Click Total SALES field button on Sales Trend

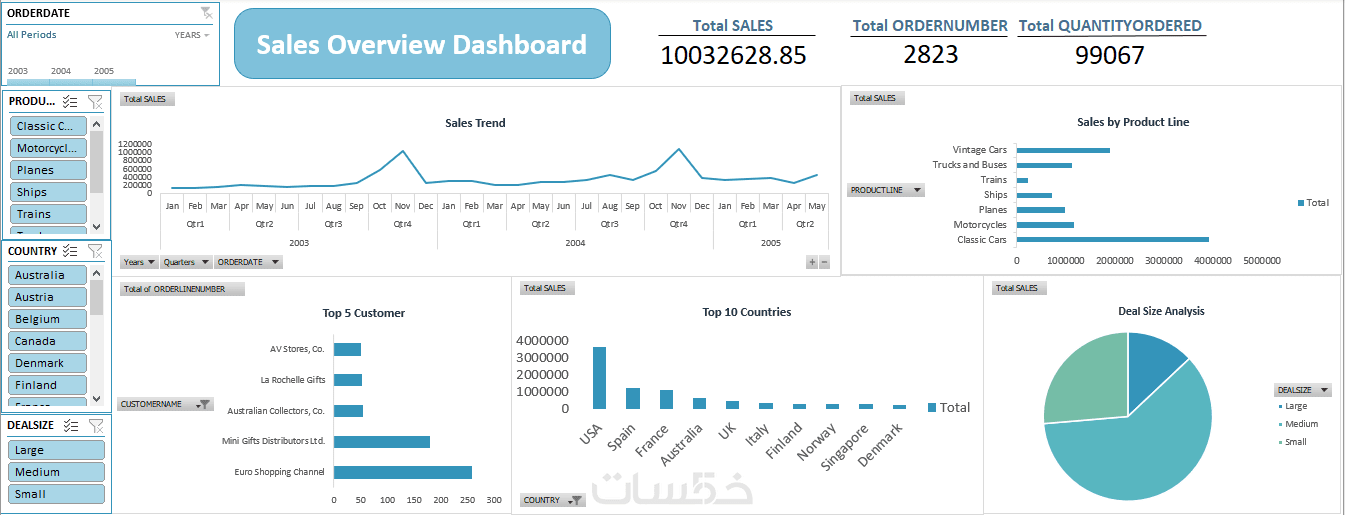tap(148, 99)
